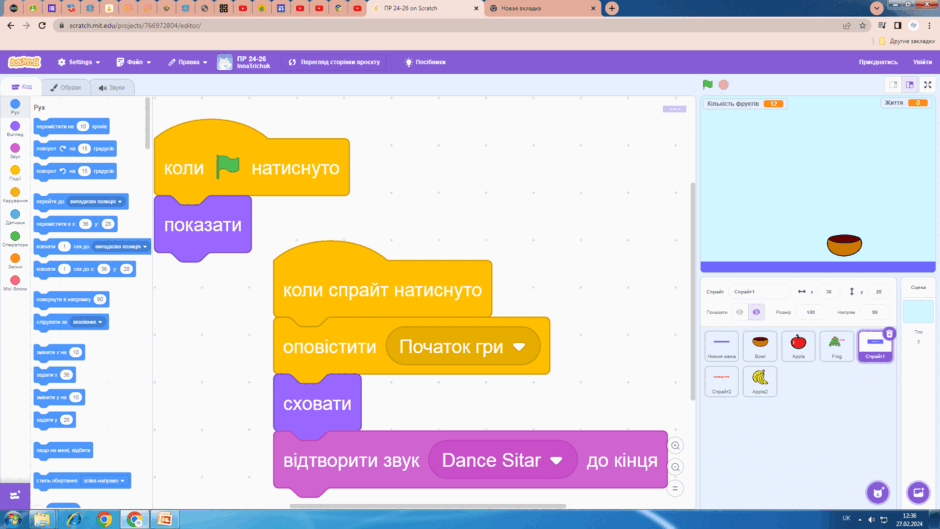Click the Scratch logo

pyautogui.click(x=25, y=62)
